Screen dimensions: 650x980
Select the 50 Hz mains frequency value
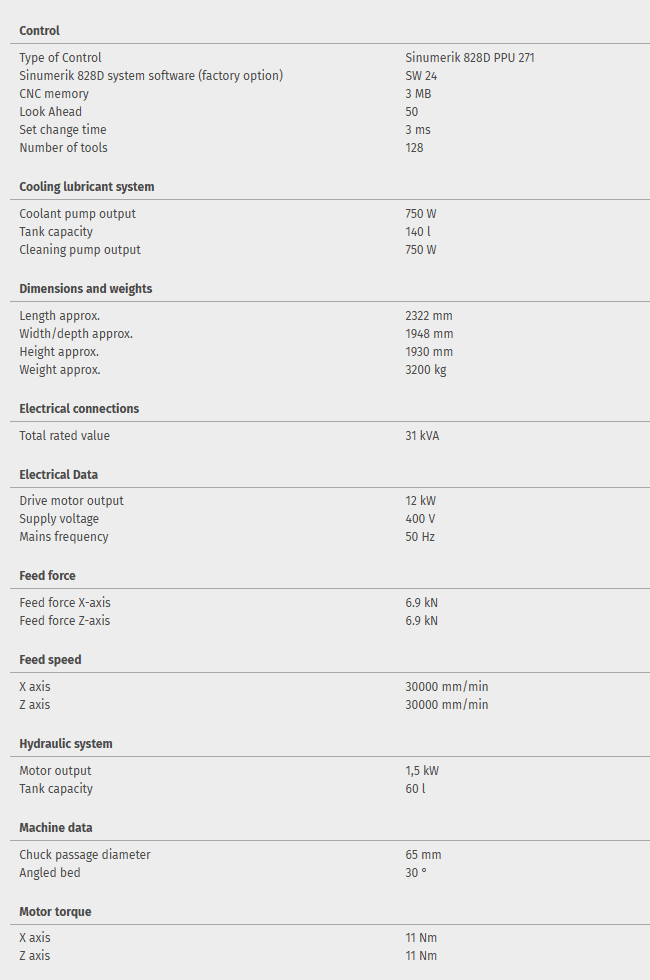(420, 537)
